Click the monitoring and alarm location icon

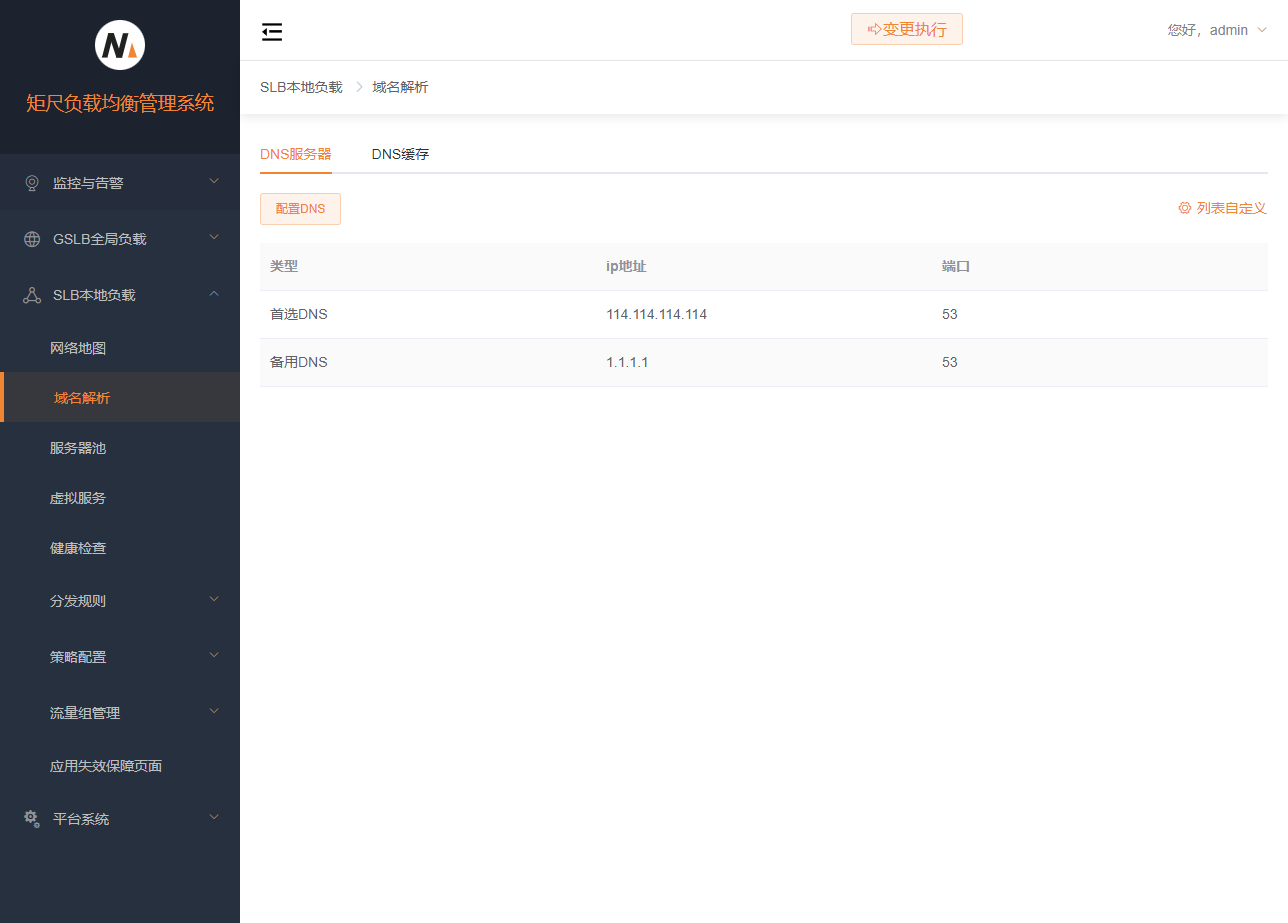pos(32,183)
